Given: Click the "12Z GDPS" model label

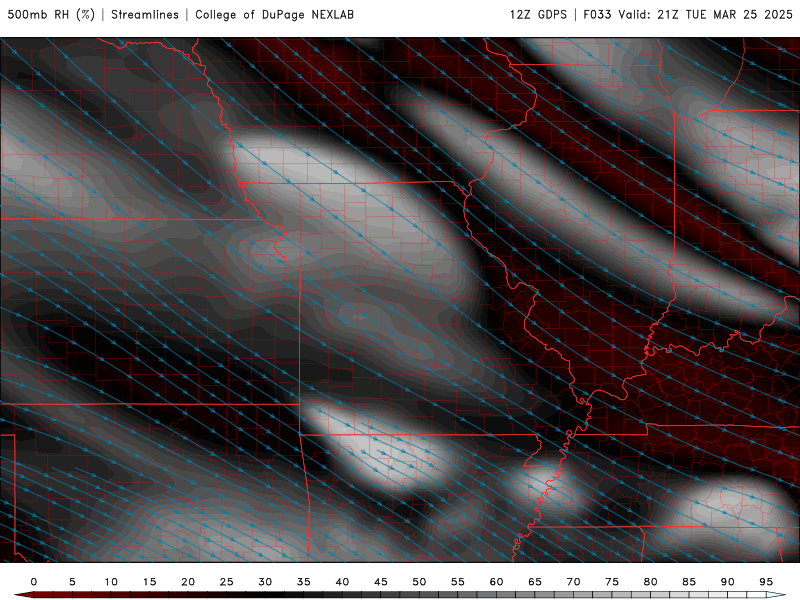Looking at the screenshot, I should [538, 14].
